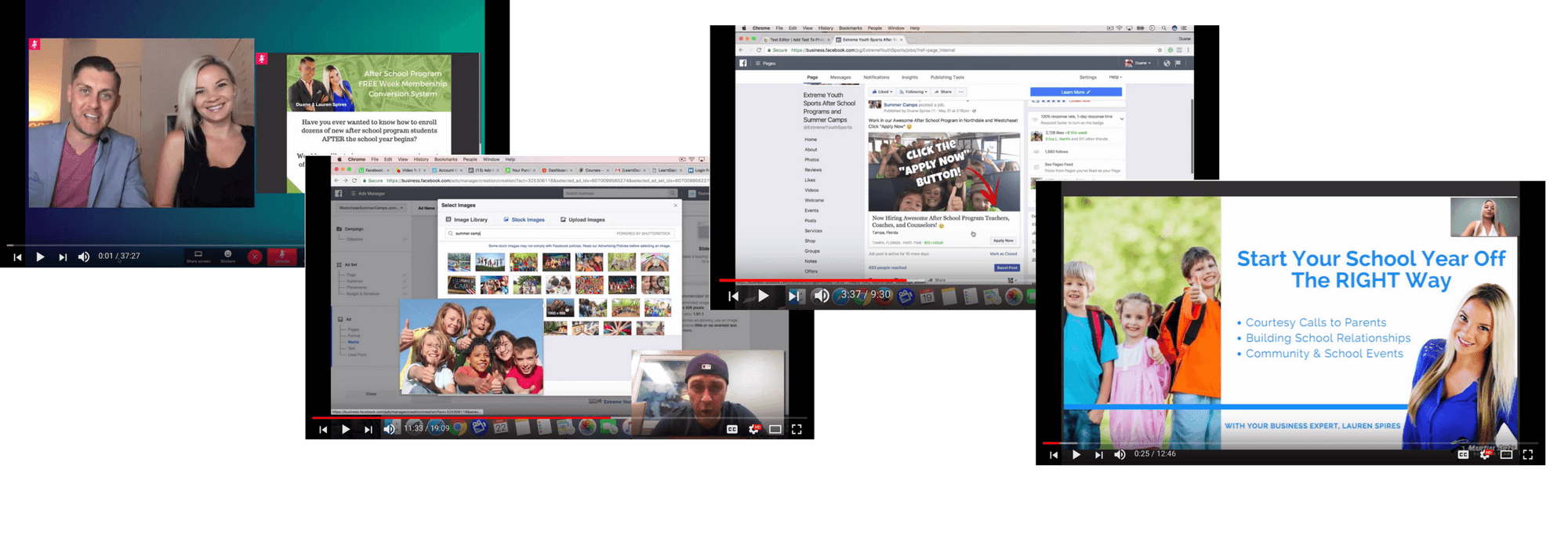Enter fullscreen on the 0:25 / 12:46 video

(1528, 455)
